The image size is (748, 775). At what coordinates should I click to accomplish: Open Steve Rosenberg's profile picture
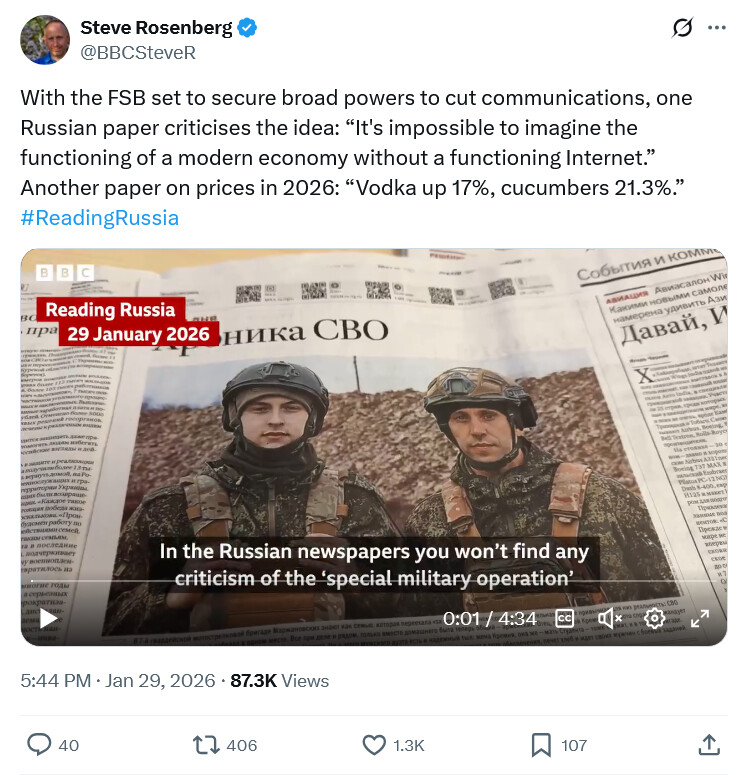[x=45, y=40]
